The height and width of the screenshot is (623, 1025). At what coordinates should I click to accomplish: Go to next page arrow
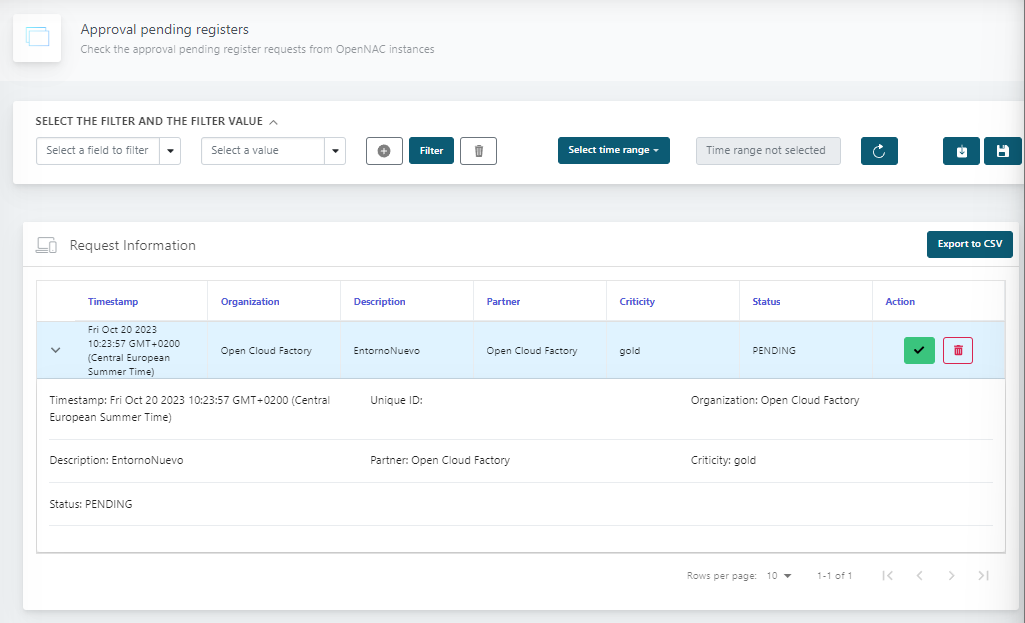tap(951, 576)
